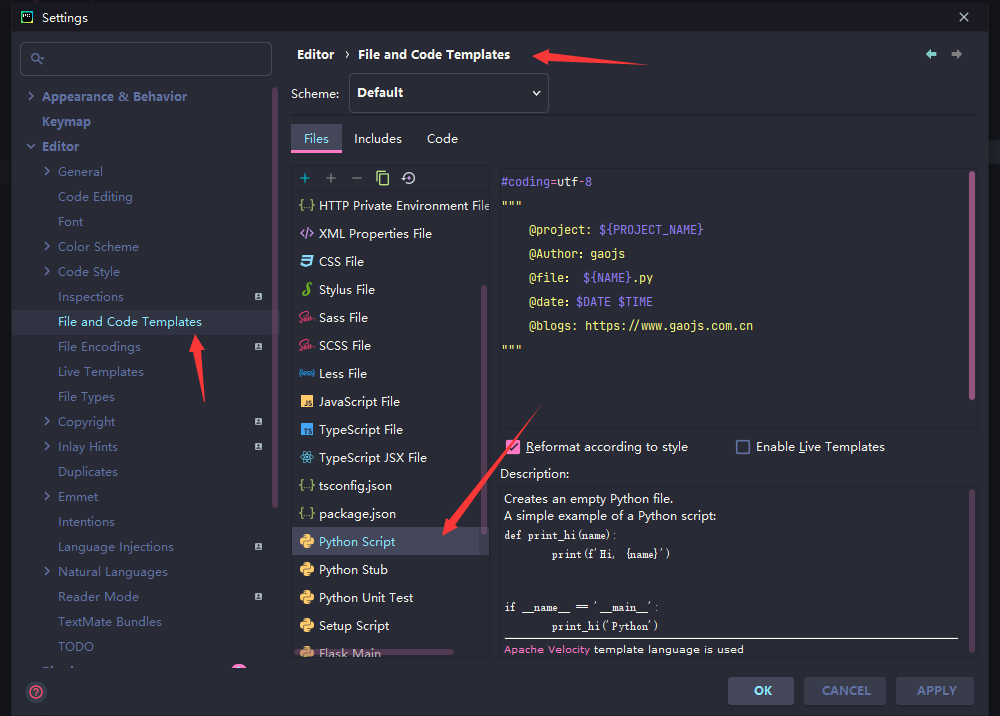Select the XML Properties File icon
This screenshot has width=1000, height=716.
(x=307, y=233)
